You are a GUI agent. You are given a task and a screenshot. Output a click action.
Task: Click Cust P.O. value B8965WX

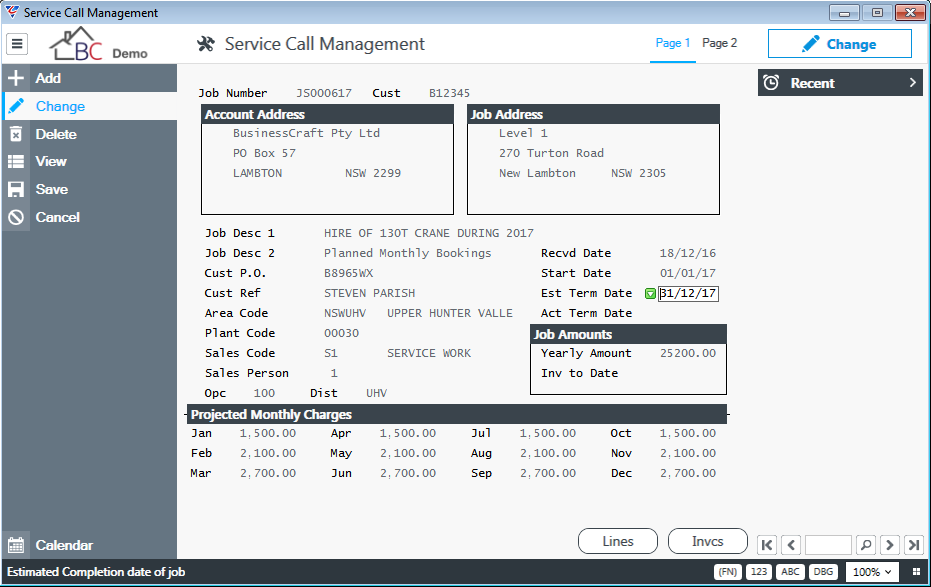[x=348, y=273]
